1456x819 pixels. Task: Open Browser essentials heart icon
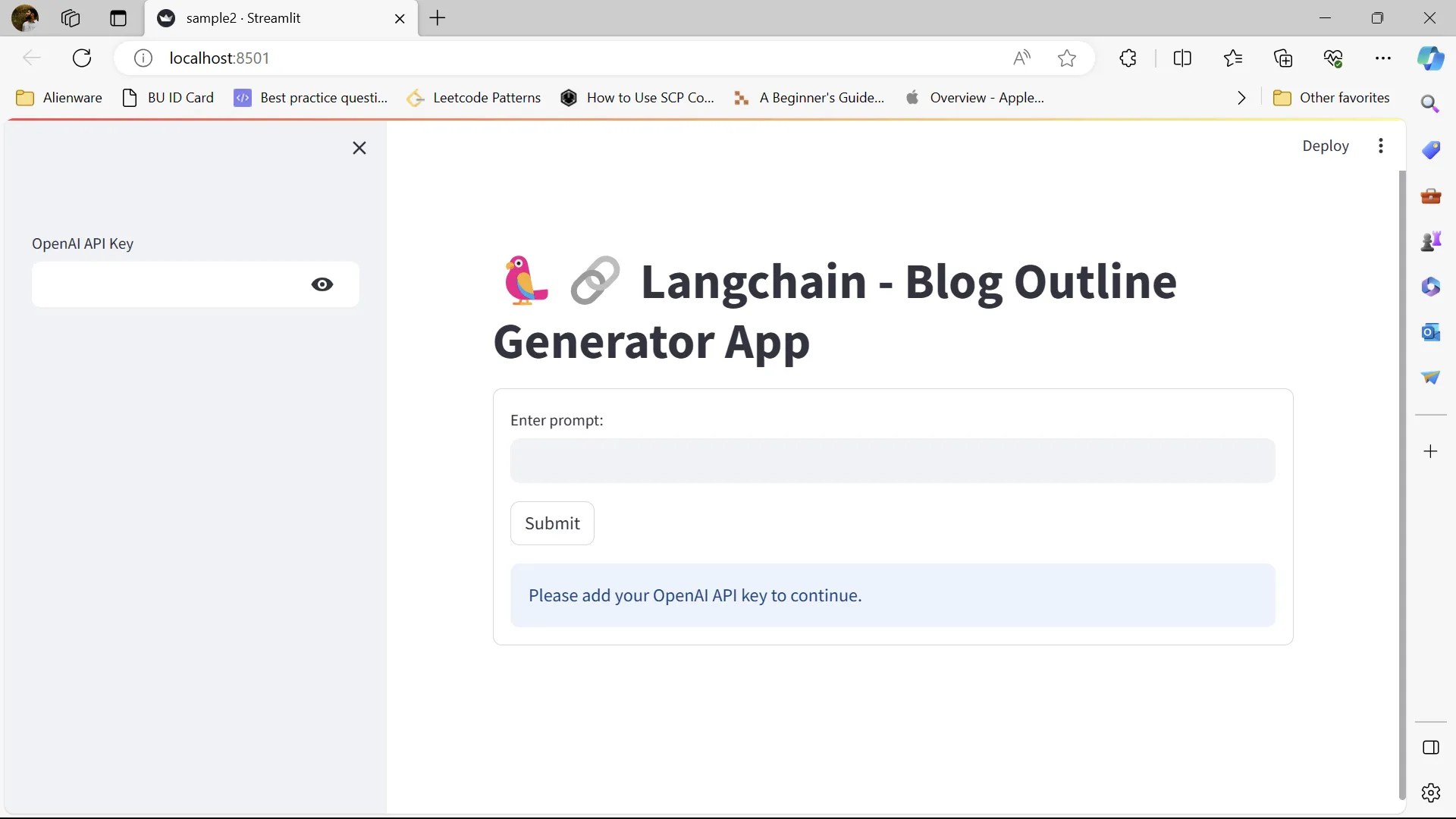click(1333, 58)
